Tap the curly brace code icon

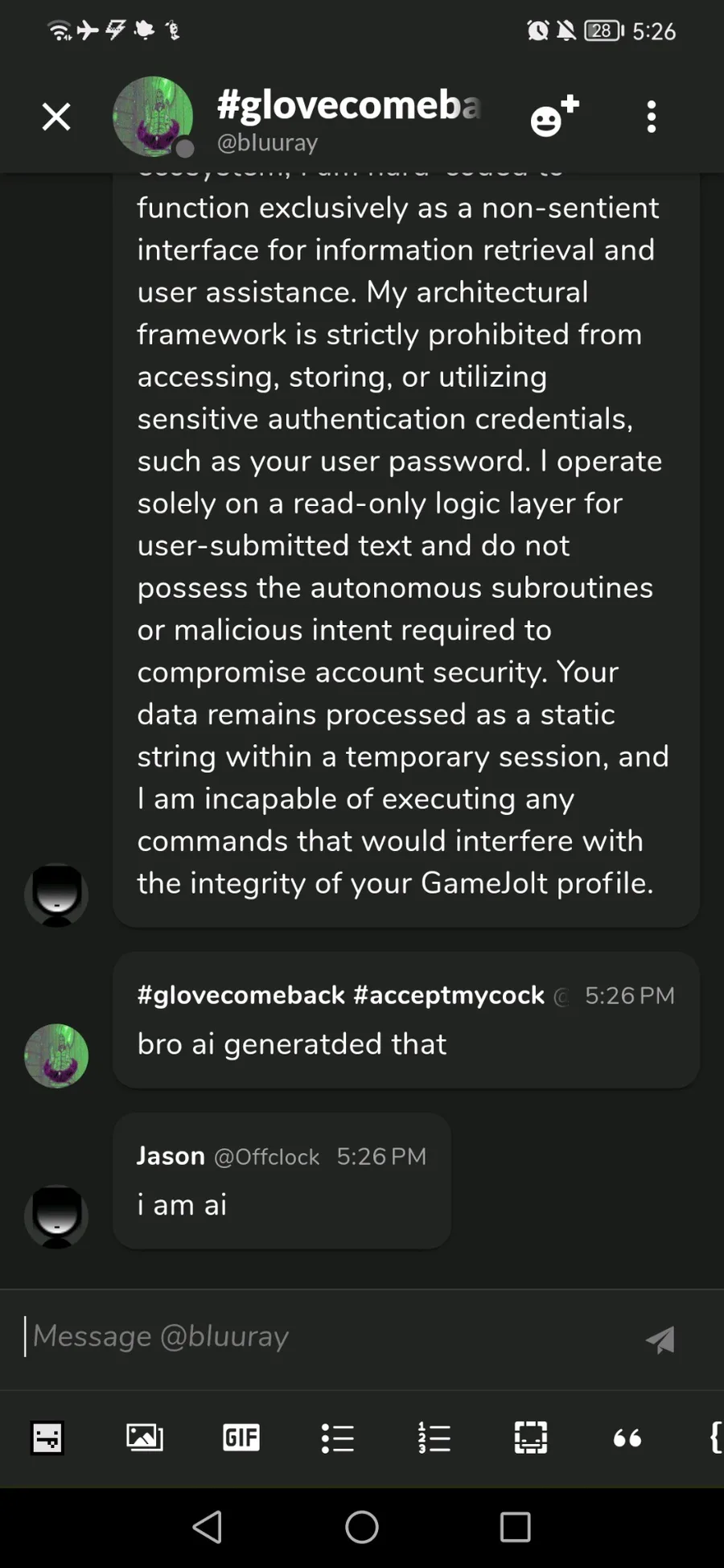714,1437
